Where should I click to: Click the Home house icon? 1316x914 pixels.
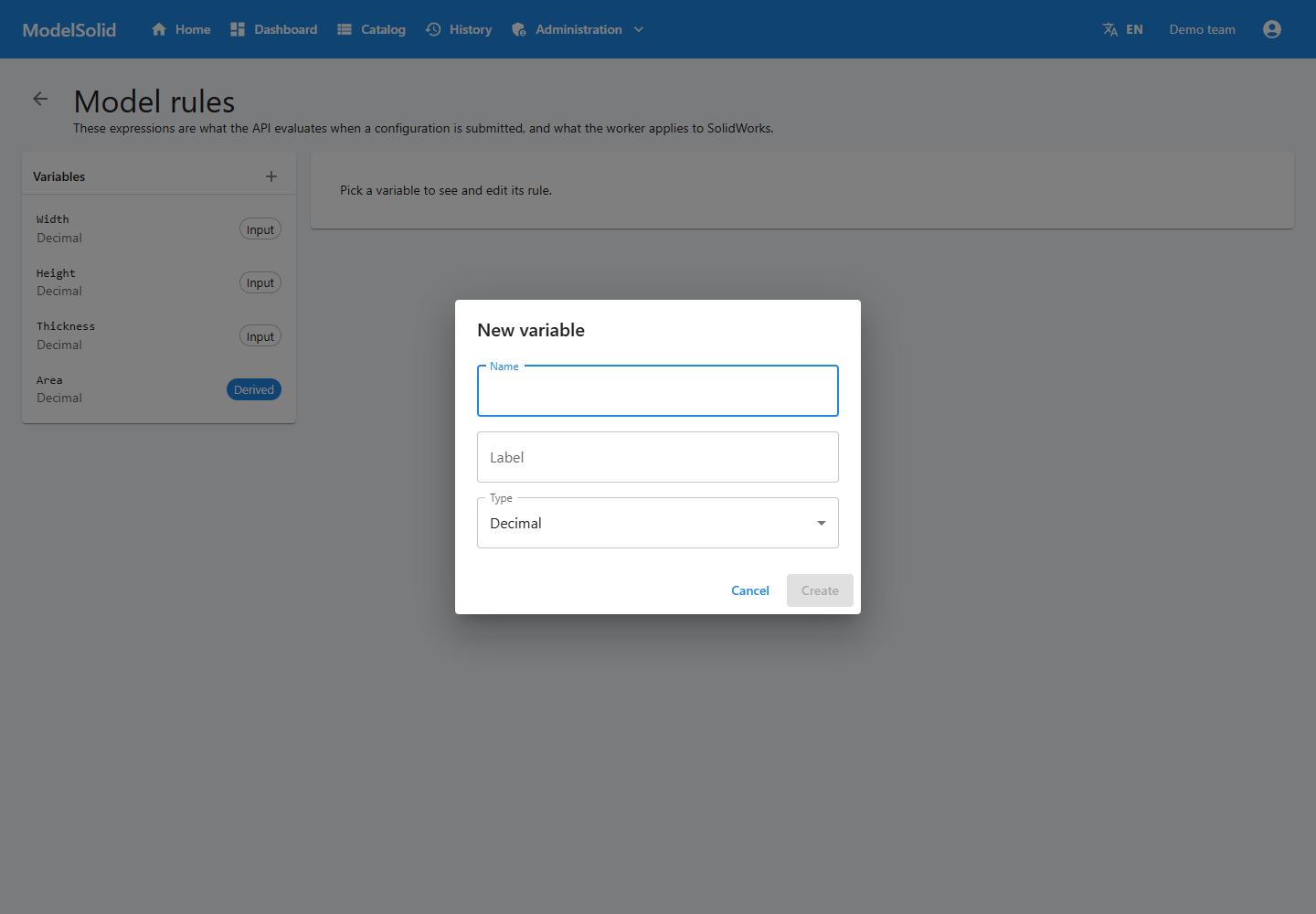[159, 29]
